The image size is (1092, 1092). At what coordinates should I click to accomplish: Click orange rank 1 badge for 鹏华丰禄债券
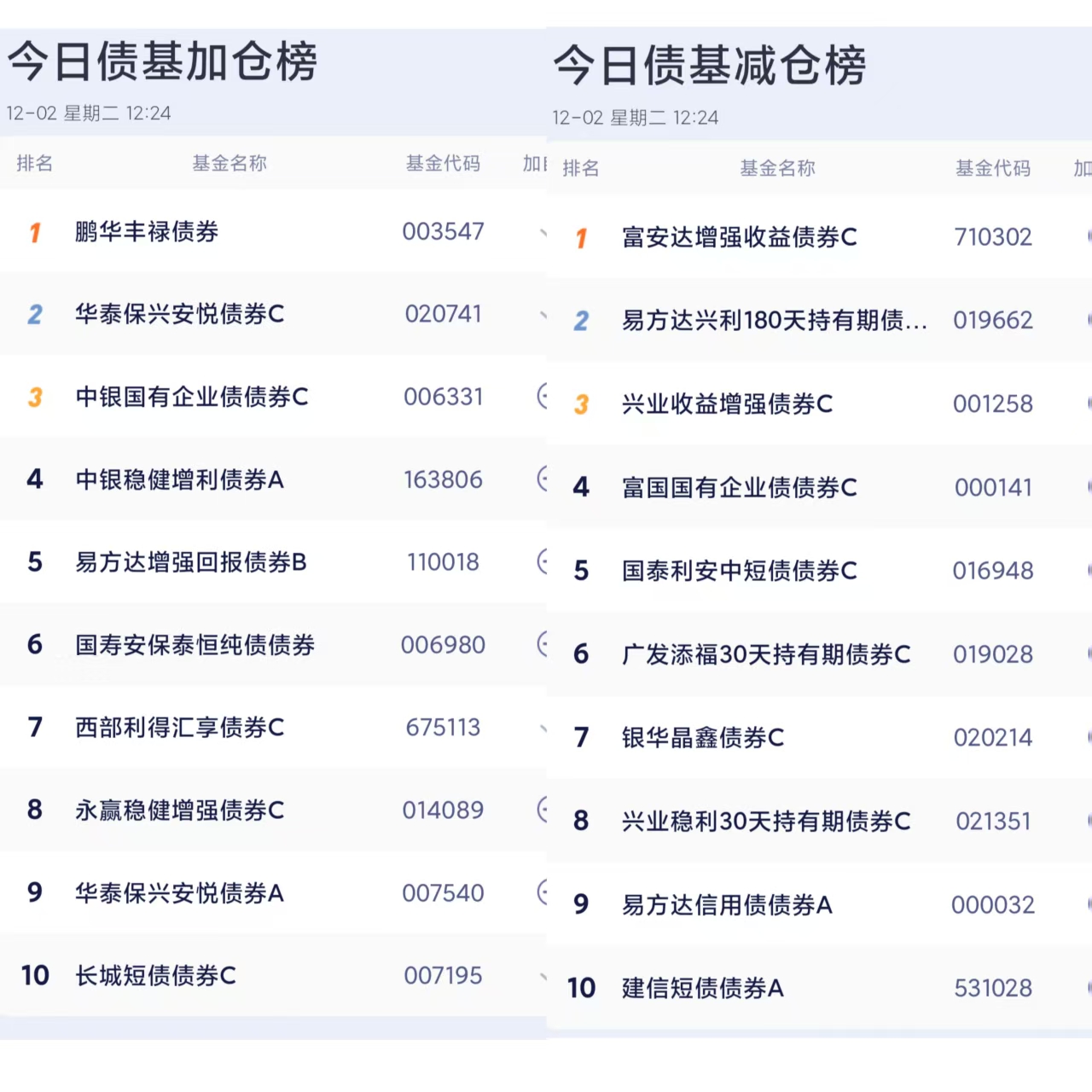pyautogui.click(x=35, y=232)
